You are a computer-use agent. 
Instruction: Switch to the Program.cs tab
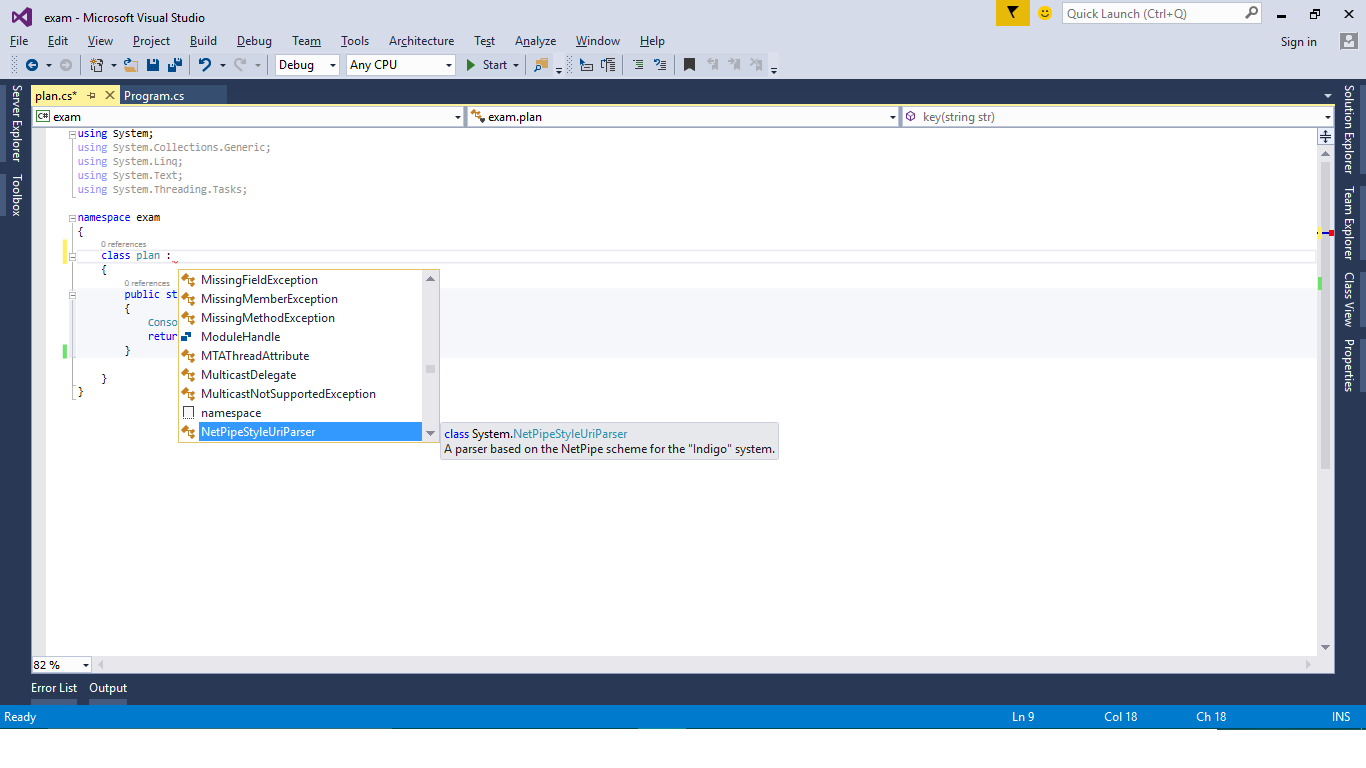[x=154, y=96]
